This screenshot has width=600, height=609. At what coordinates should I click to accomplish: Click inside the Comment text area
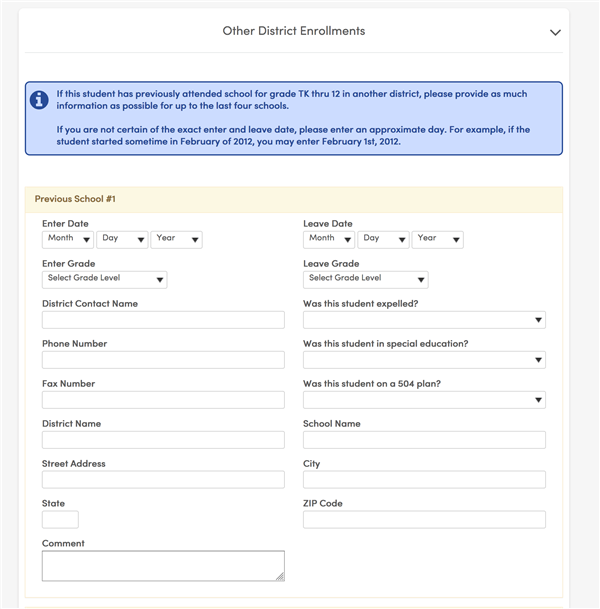pyautogui.click(x=163, y=566)
